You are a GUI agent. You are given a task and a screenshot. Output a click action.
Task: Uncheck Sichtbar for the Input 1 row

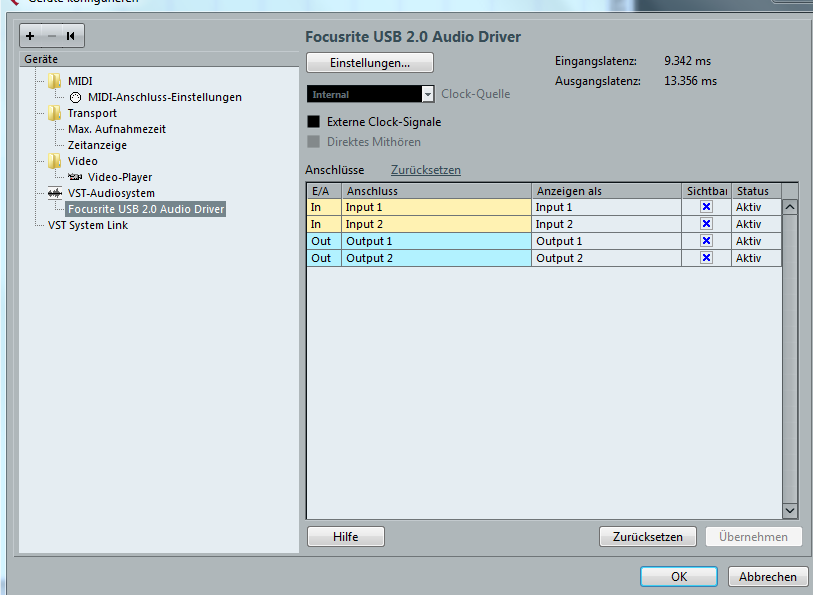[706, 207]
